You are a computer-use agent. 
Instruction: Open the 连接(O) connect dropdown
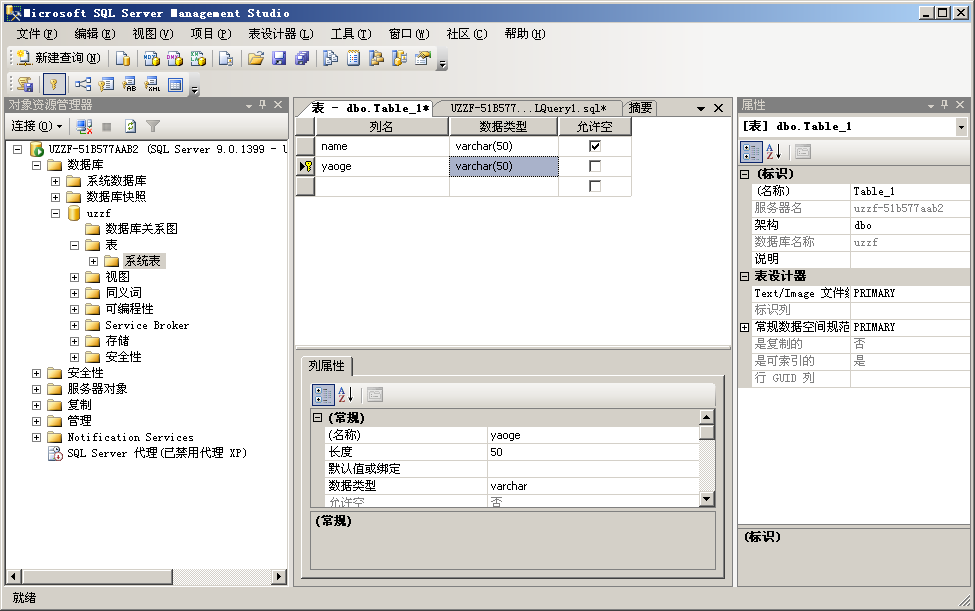37,126
